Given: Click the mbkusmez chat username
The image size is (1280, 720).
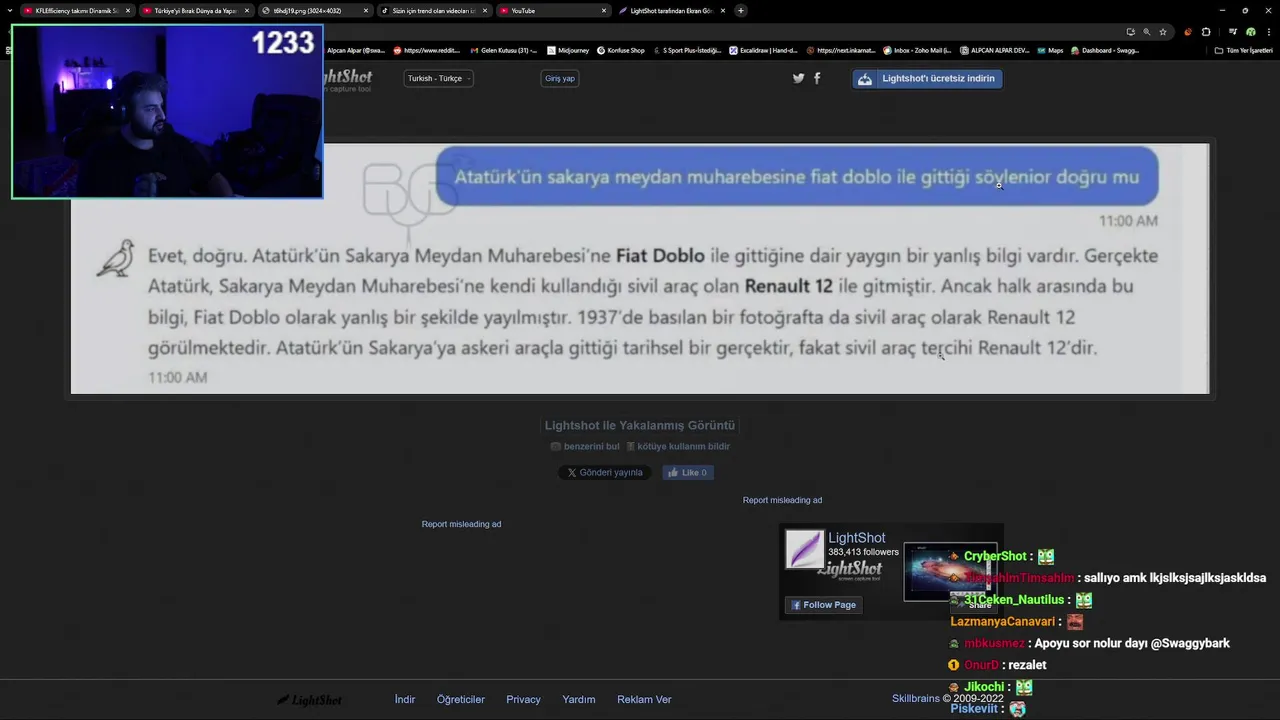Looking at the screenshot, I should point(994,644).
